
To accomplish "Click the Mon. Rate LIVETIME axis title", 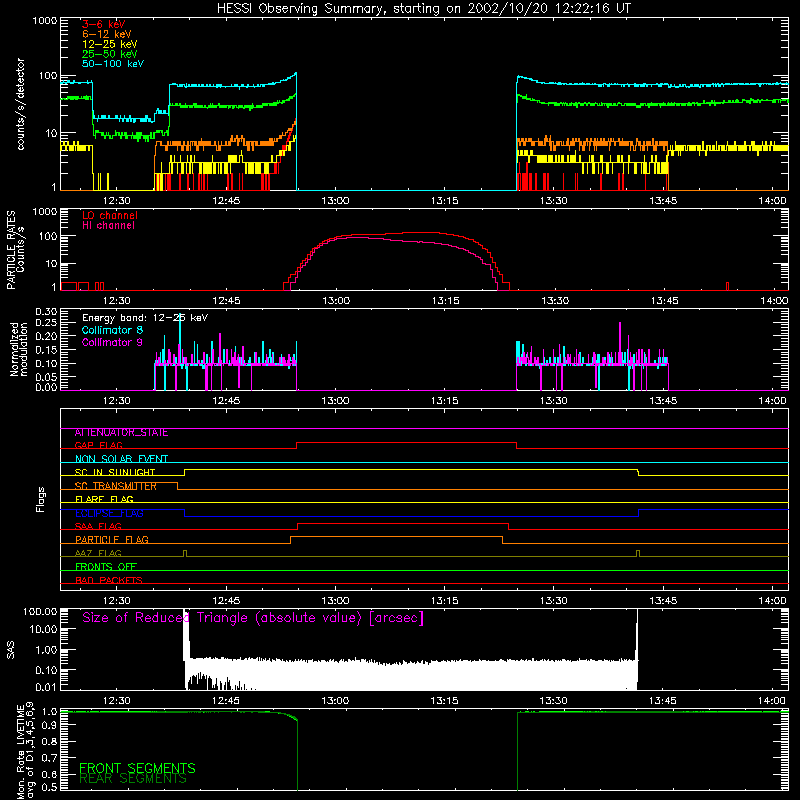I will tap(25, 750).
